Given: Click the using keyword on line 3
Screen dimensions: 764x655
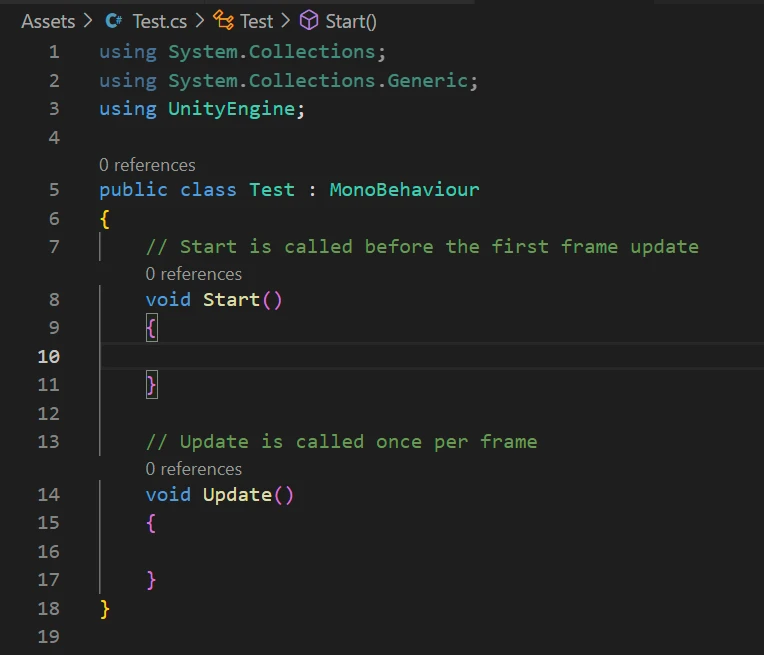Looking at the screenshot, I should coord(128,109).
